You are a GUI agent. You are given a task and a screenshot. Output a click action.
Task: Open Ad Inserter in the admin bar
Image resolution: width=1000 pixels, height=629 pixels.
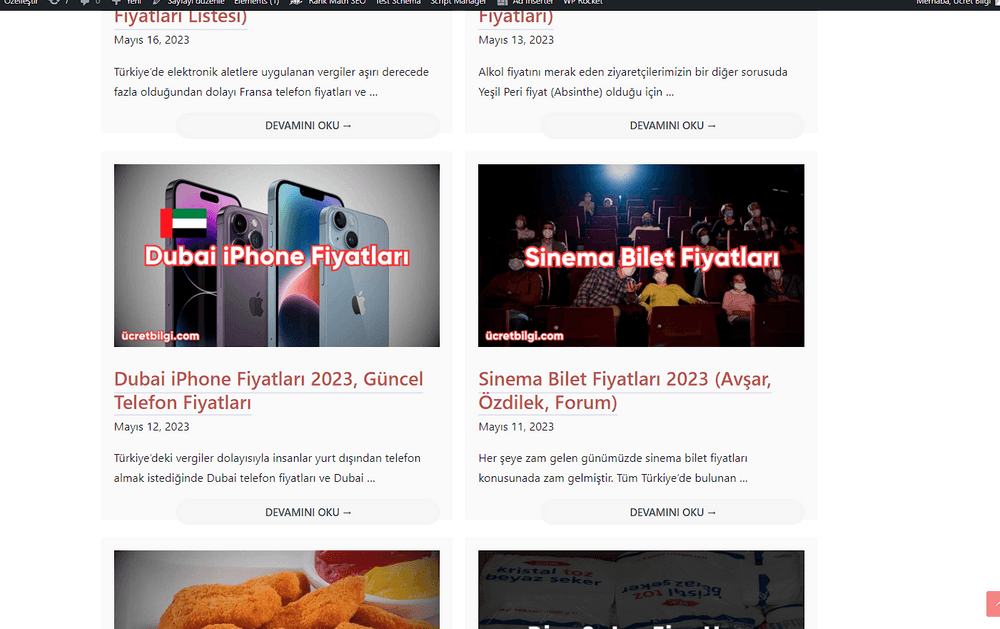click(x=526, y=3)
